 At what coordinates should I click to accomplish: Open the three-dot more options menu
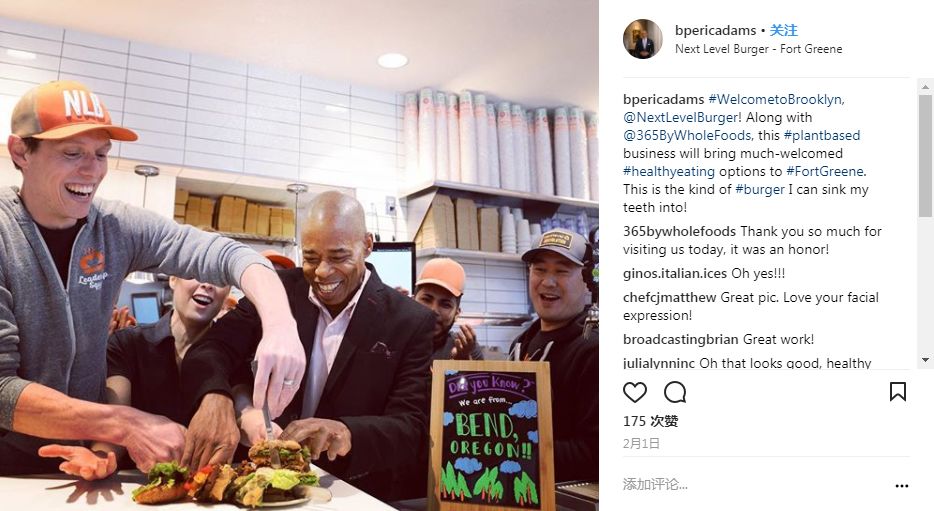coord(902,486)
